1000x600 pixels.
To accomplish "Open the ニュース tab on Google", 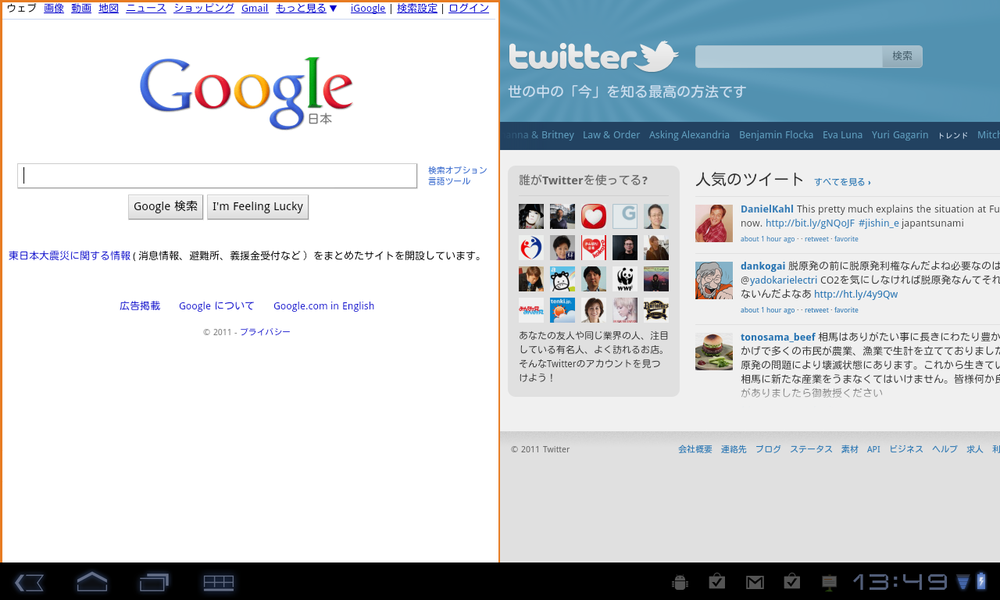I will pos(146,8).
